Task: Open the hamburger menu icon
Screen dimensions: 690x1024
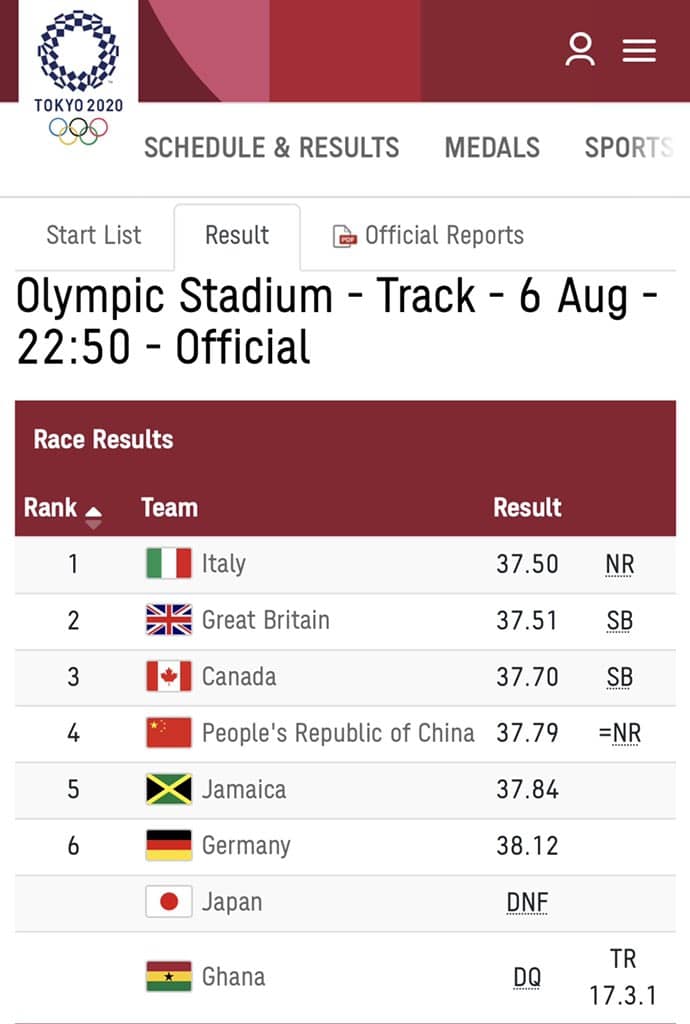Action: [639, 50]
